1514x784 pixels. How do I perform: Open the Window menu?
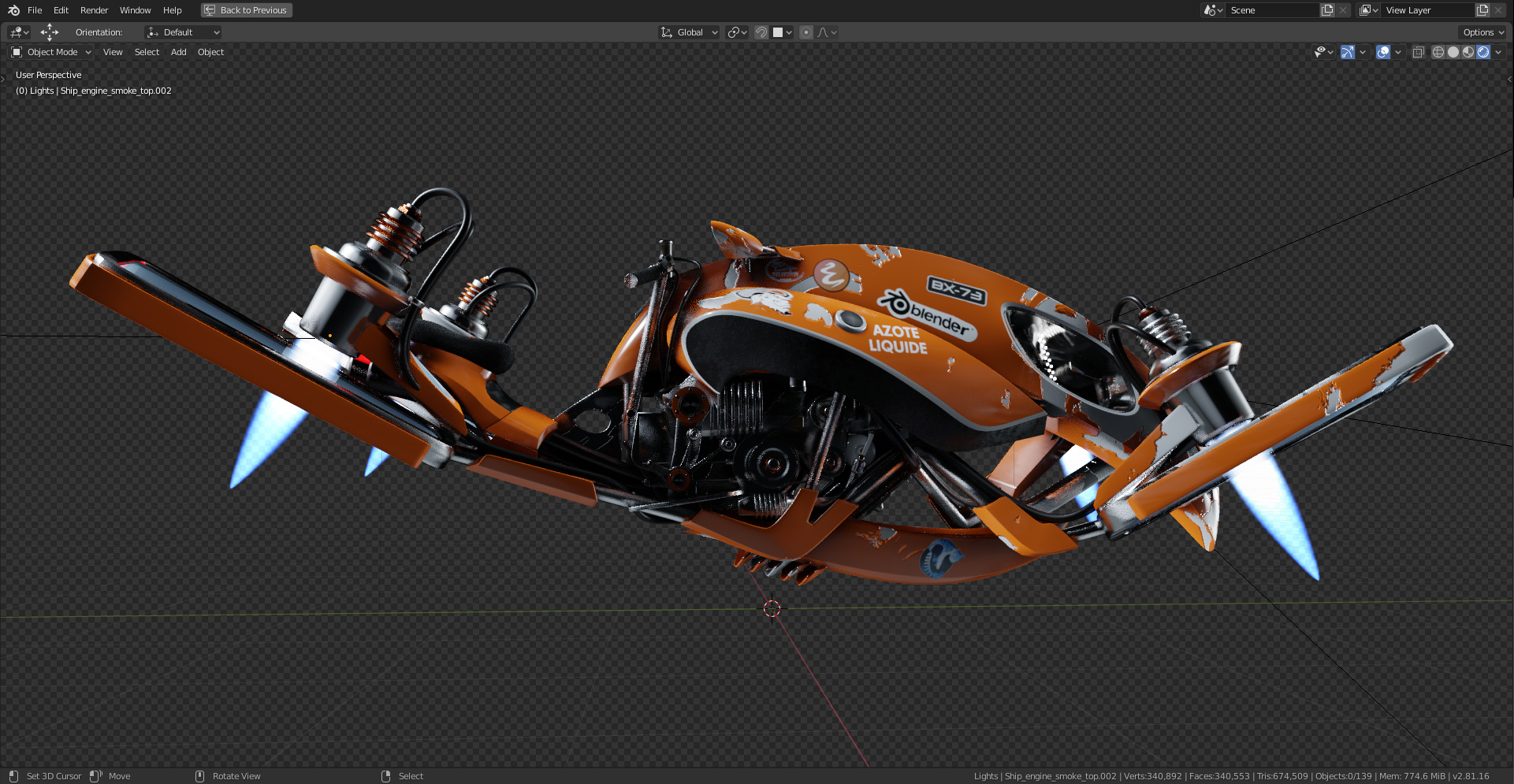135,10
